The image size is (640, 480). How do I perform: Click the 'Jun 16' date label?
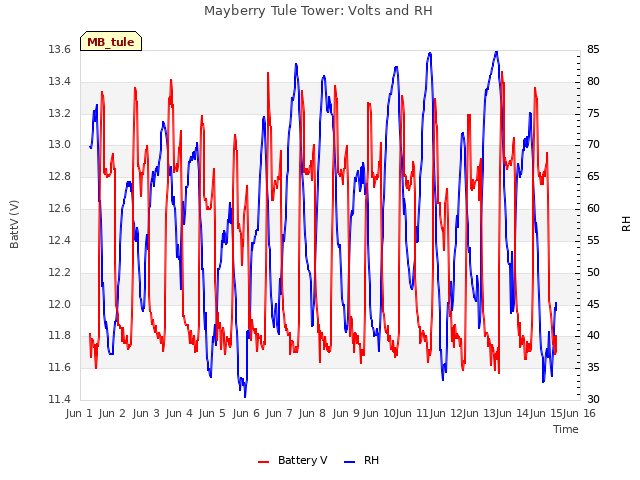579,414
